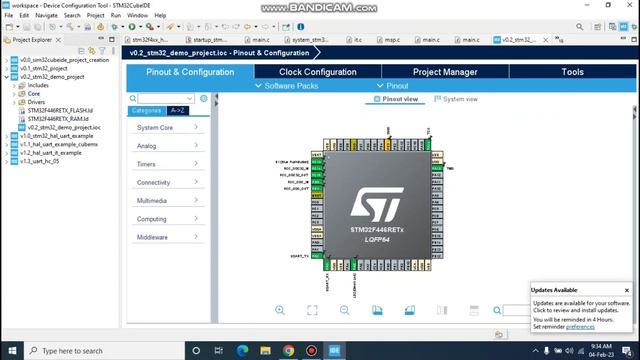The height and width of the screenshot is (360, 640).
Task: Expand the System Core category
Action: (167, 127)
